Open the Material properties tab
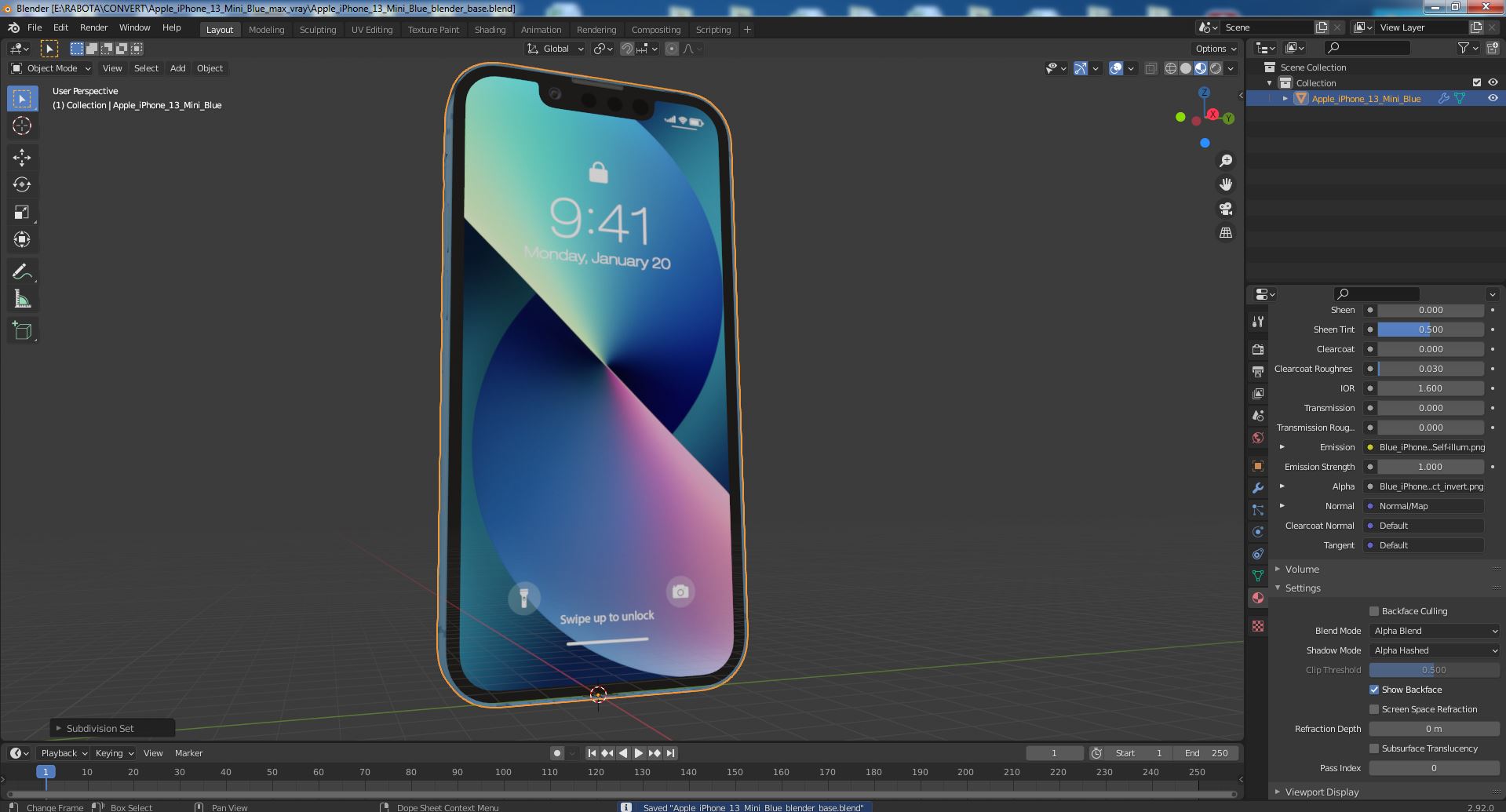 point(1258,598)
